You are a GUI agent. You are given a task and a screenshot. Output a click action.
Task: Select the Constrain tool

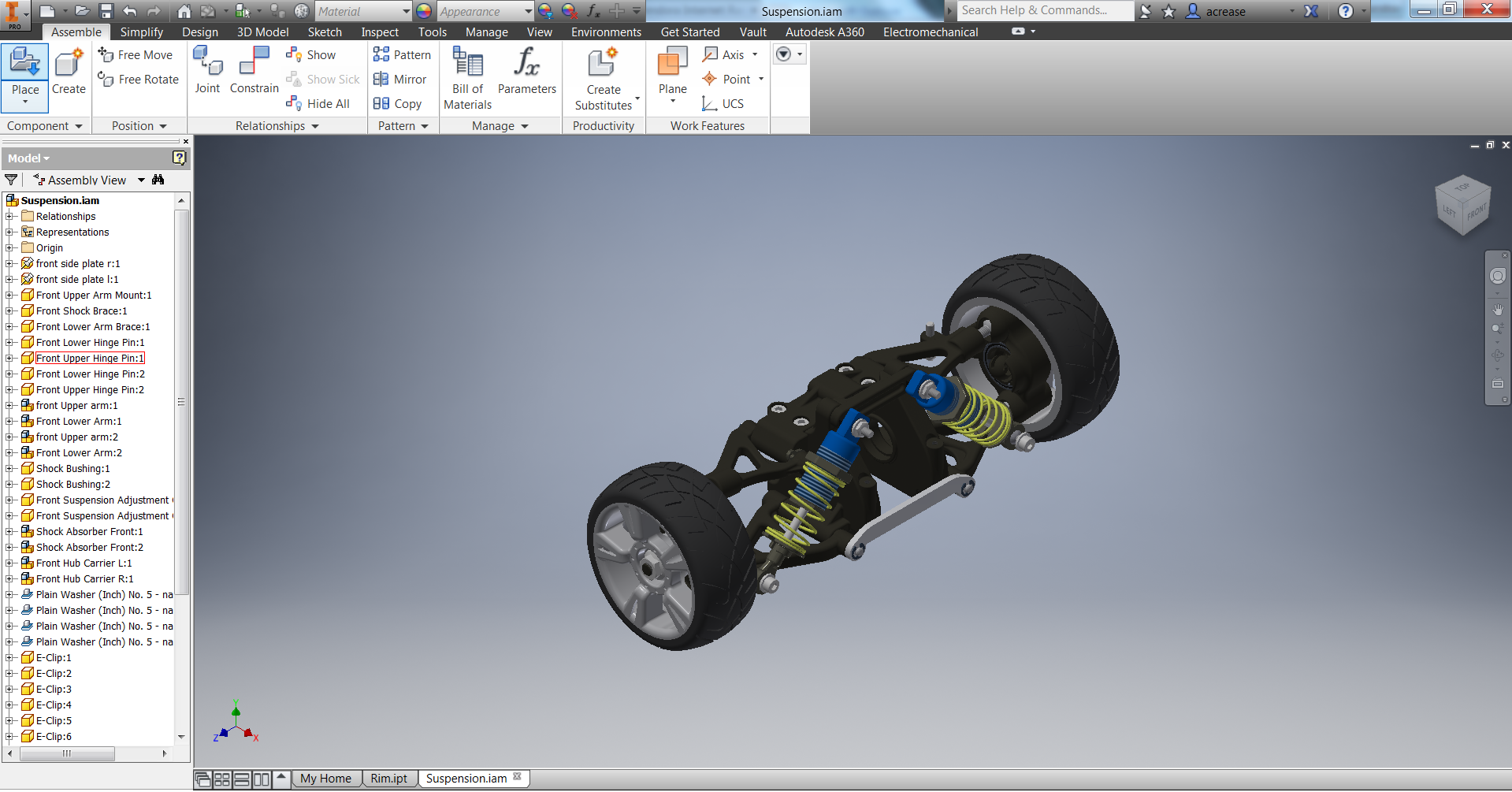254,71
